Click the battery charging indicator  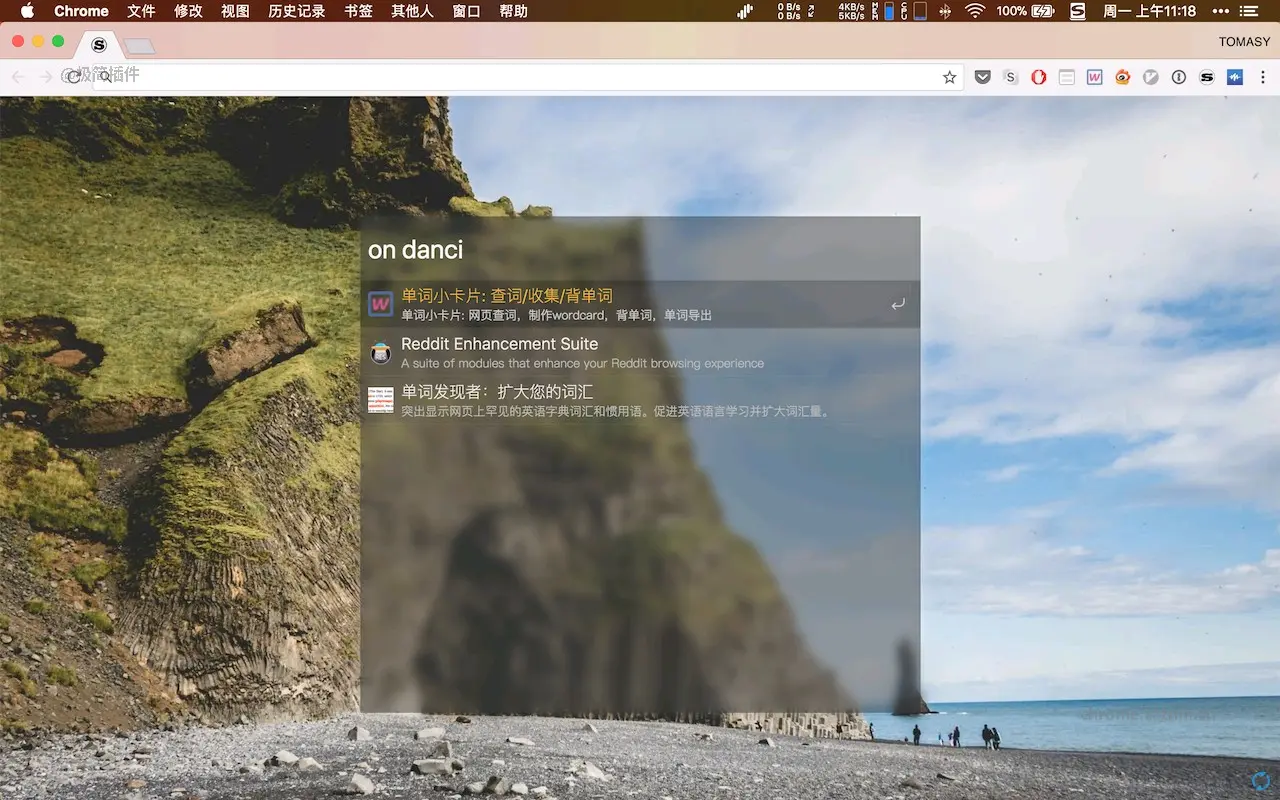tap(1043, 11)
